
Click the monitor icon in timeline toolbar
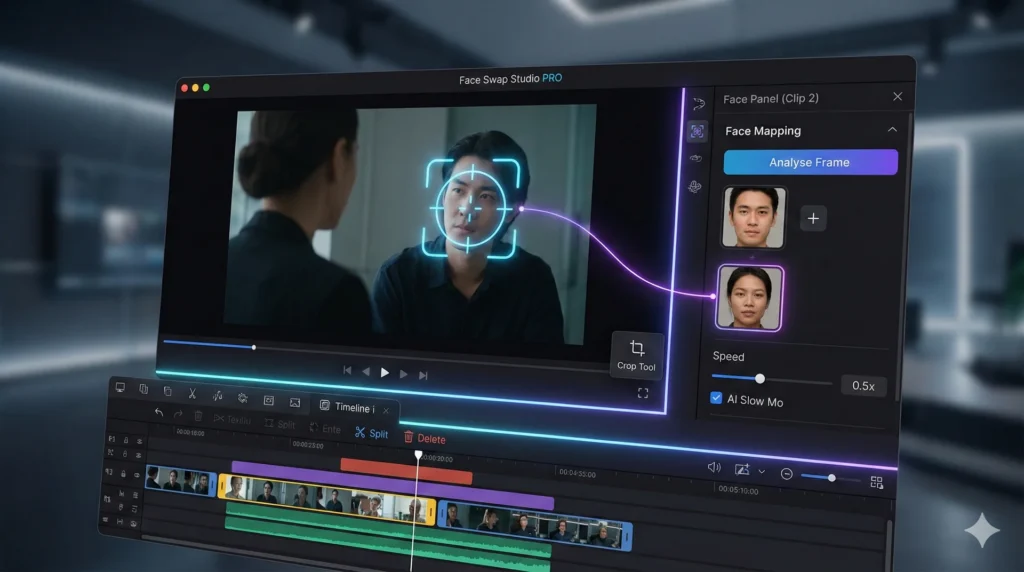click(120, 387)
